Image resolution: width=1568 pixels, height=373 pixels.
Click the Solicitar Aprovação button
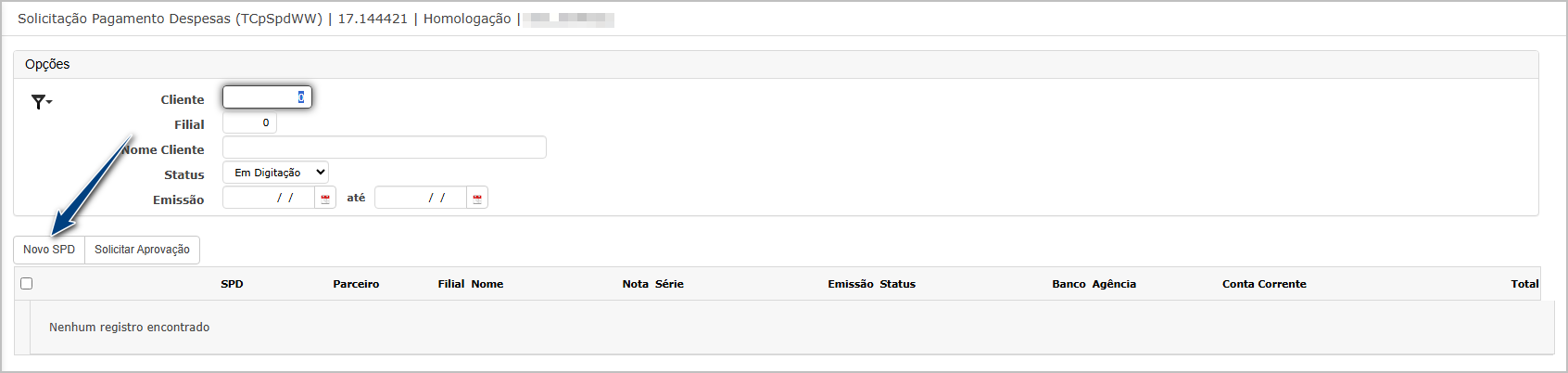coord(142,250)
